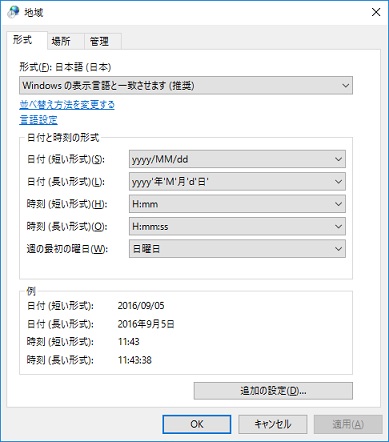
Task: Open 並べ替え方法を変更する link
Action: coord(67,105)
